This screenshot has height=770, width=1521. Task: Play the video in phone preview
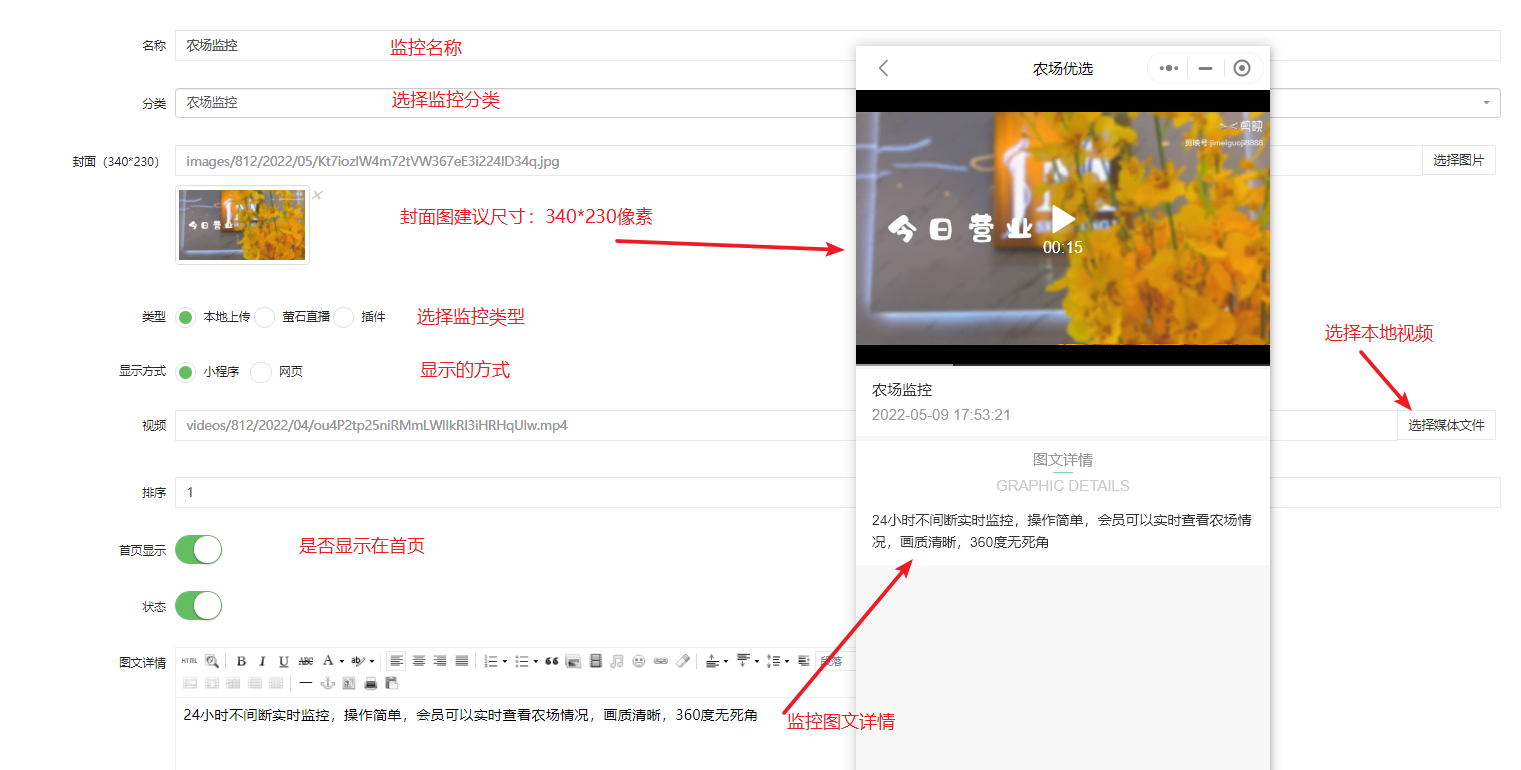[x=1063, y=219]
